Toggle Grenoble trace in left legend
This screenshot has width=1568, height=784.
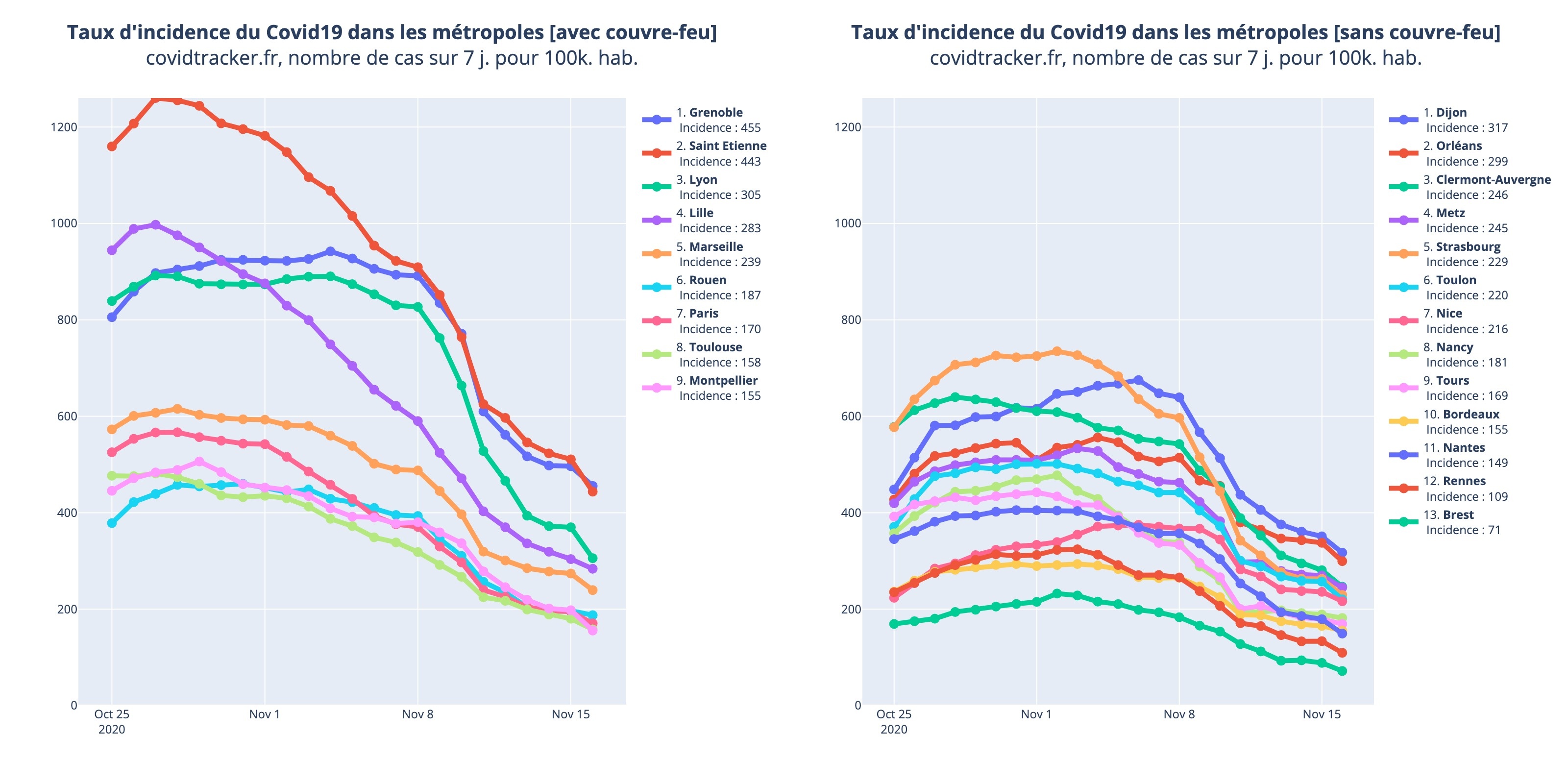[x=715, y=113]
